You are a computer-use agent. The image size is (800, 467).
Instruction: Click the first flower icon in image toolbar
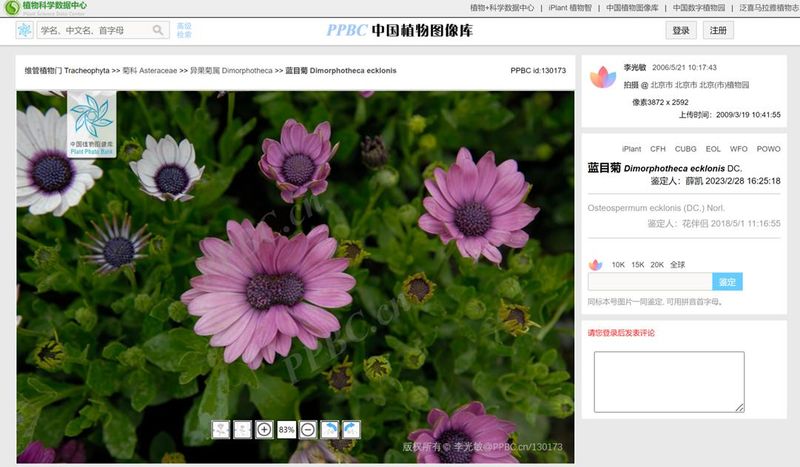pos(220,430)
